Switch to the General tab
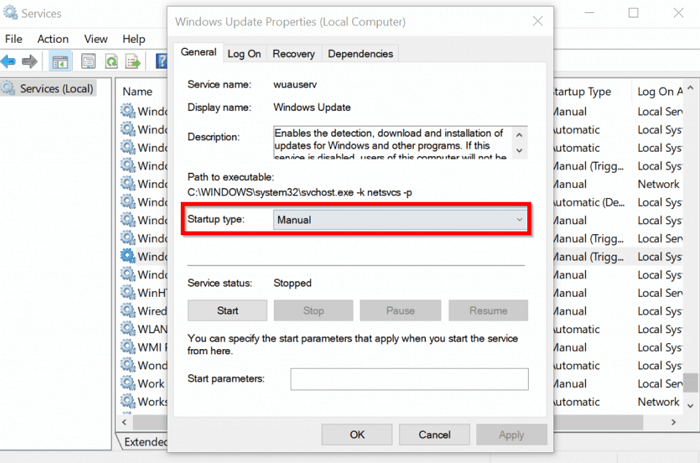This screenshot has width=700, height=463. pyautogui.click(x=198, y=52)
